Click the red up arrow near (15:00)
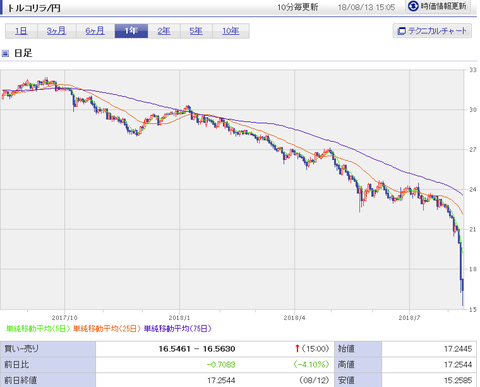This screenshot has width=480, height=387. 297,349
